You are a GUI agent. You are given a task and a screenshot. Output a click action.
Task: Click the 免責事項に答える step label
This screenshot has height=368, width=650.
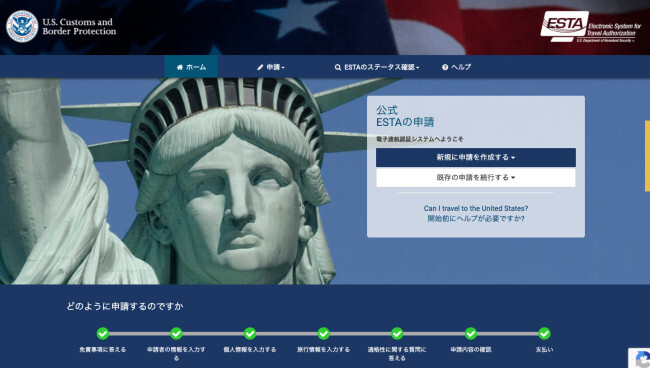pyautogui.click(x=103, y=349)
